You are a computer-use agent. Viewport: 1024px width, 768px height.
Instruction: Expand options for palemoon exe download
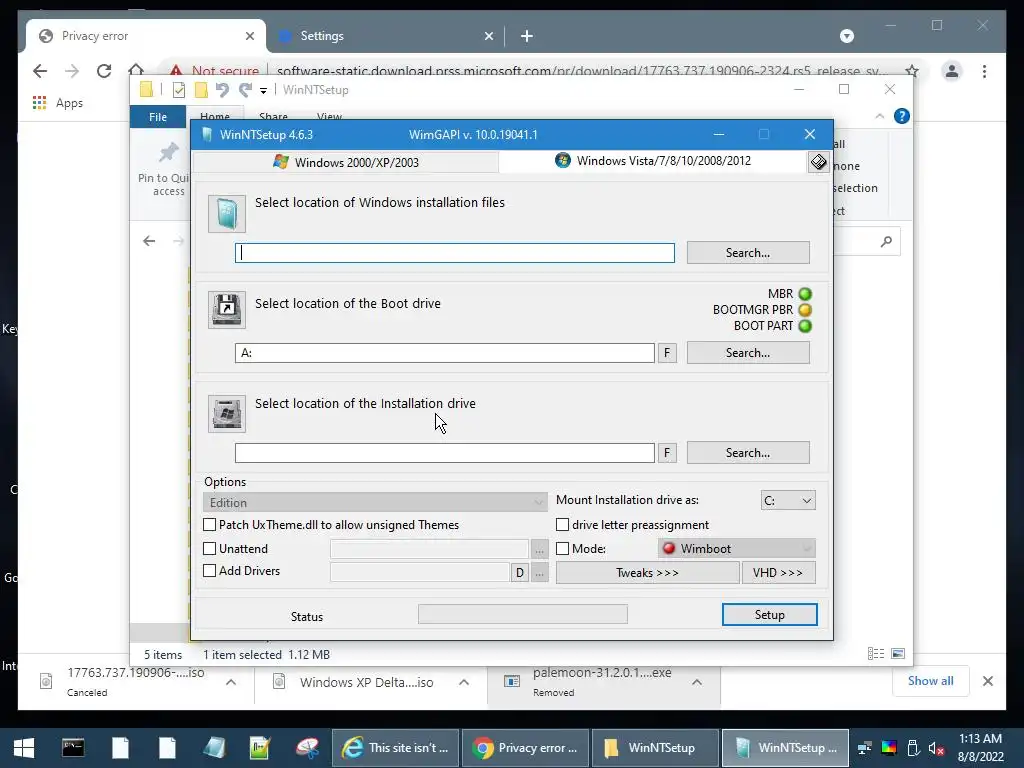(x=697, y=682)
